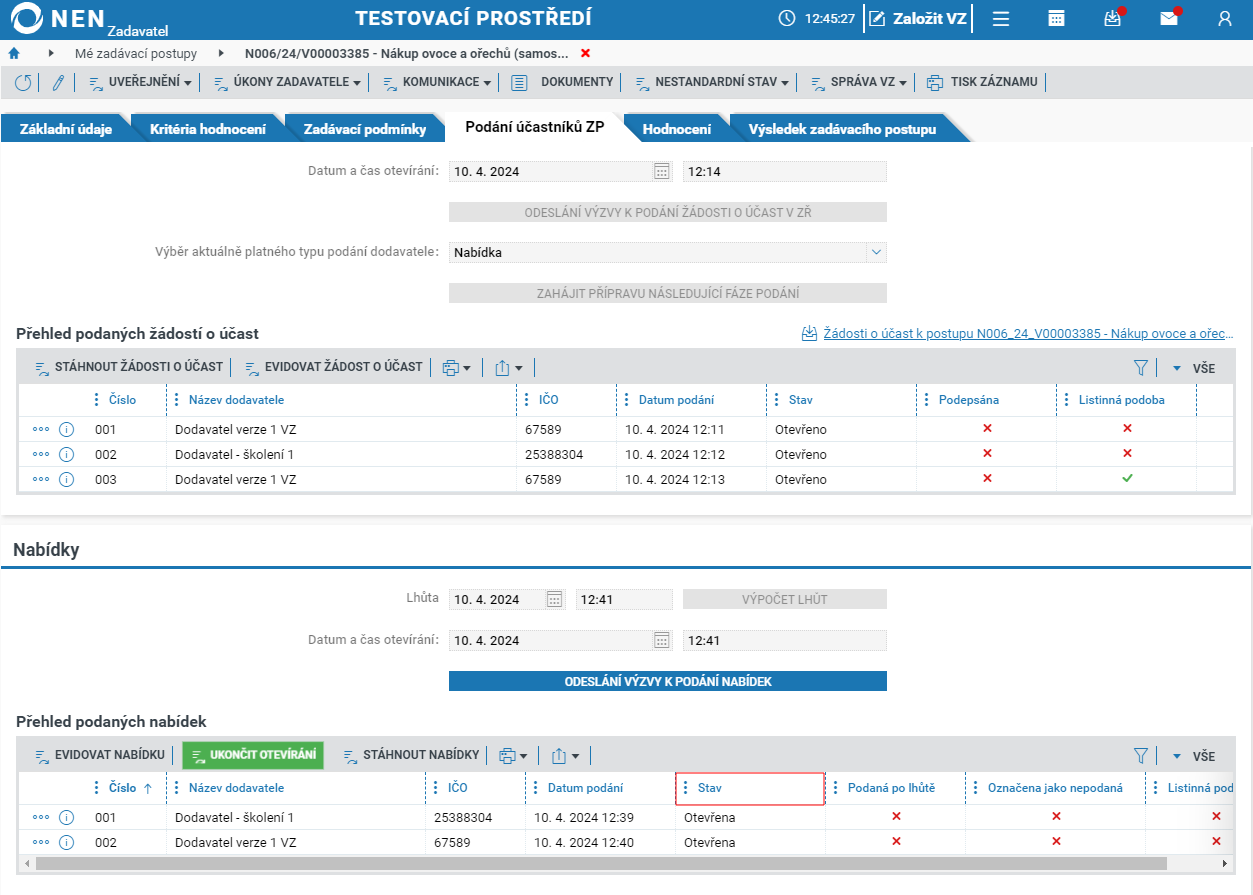Expand the KOMUNIKACE menu

(437, 82)
